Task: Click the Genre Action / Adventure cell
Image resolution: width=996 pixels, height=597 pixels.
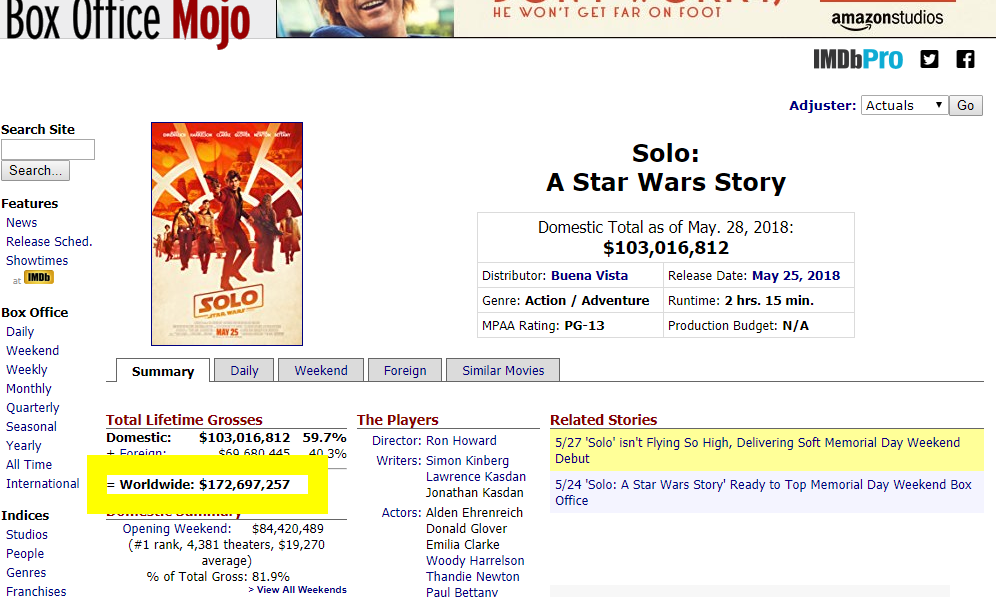Action: pos(570,301)
